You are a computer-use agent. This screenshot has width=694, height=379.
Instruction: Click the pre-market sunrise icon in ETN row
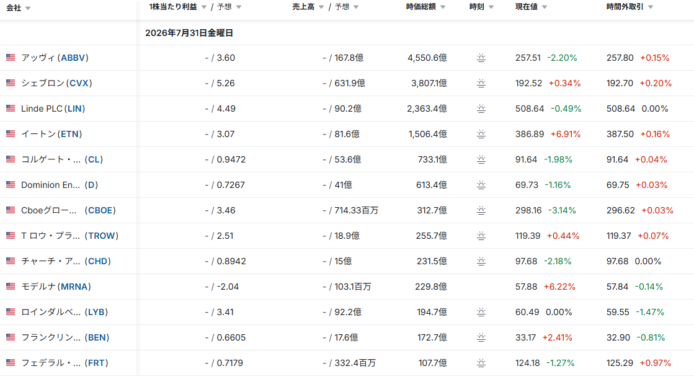click(x=481, y=134)
